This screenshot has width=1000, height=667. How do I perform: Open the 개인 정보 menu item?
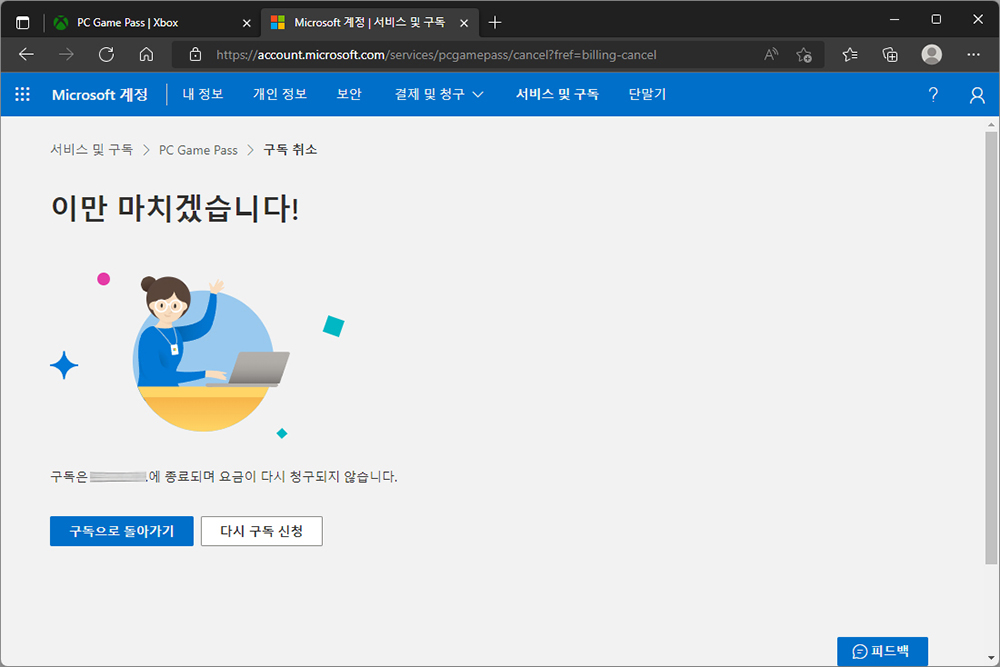pyautogui.click(x=280, y=94)
